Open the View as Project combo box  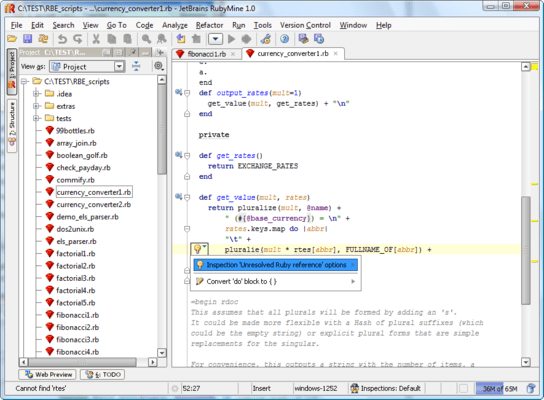[x=87, y=66]
